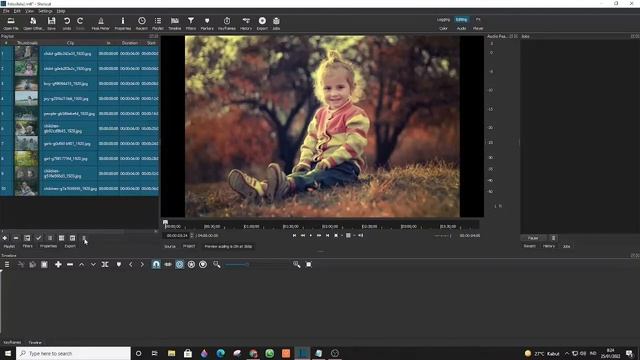Click the current timecode input field

coord(177,236)
